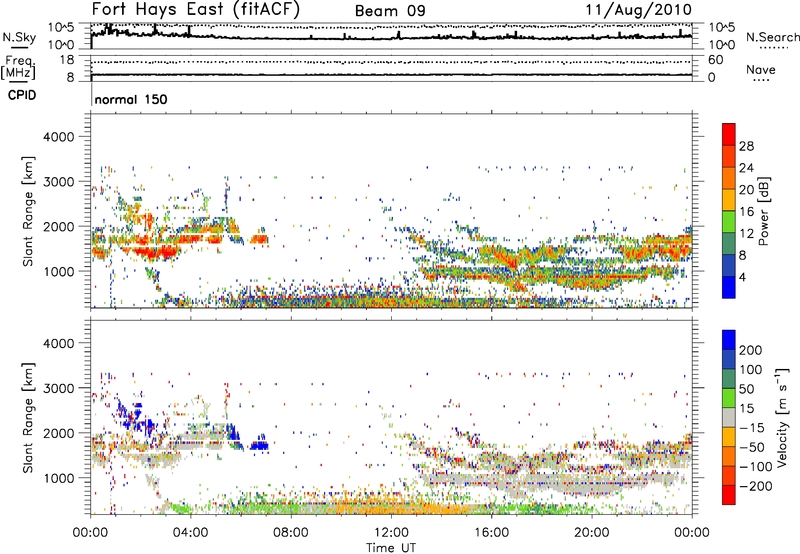The image size is (800, 554).
Task: Select the "Beam 09" heading
Action: tap(390, 11)
